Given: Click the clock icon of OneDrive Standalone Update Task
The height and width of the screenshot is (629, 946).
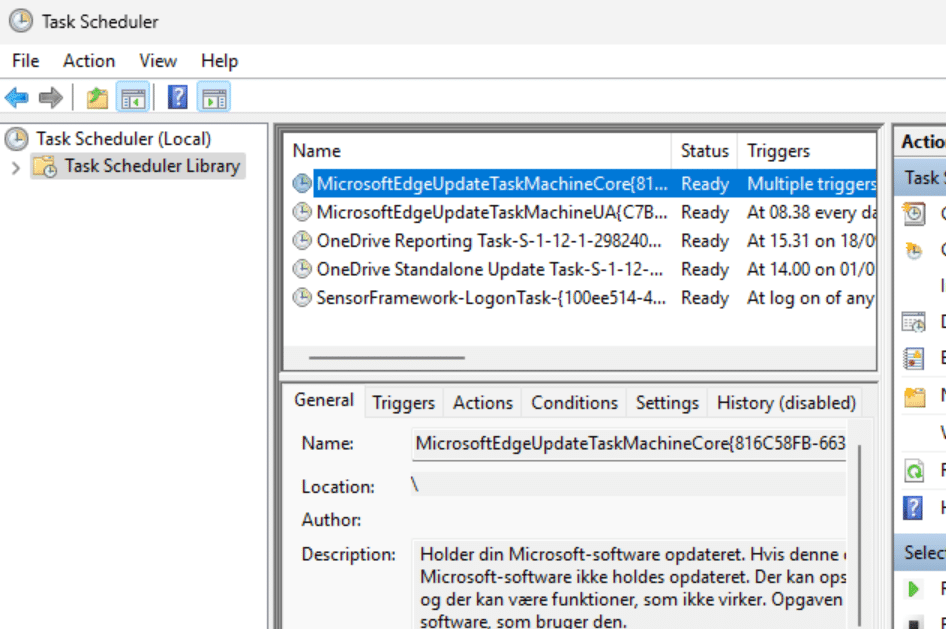Looking at the screenshot, I should [302, 268].
